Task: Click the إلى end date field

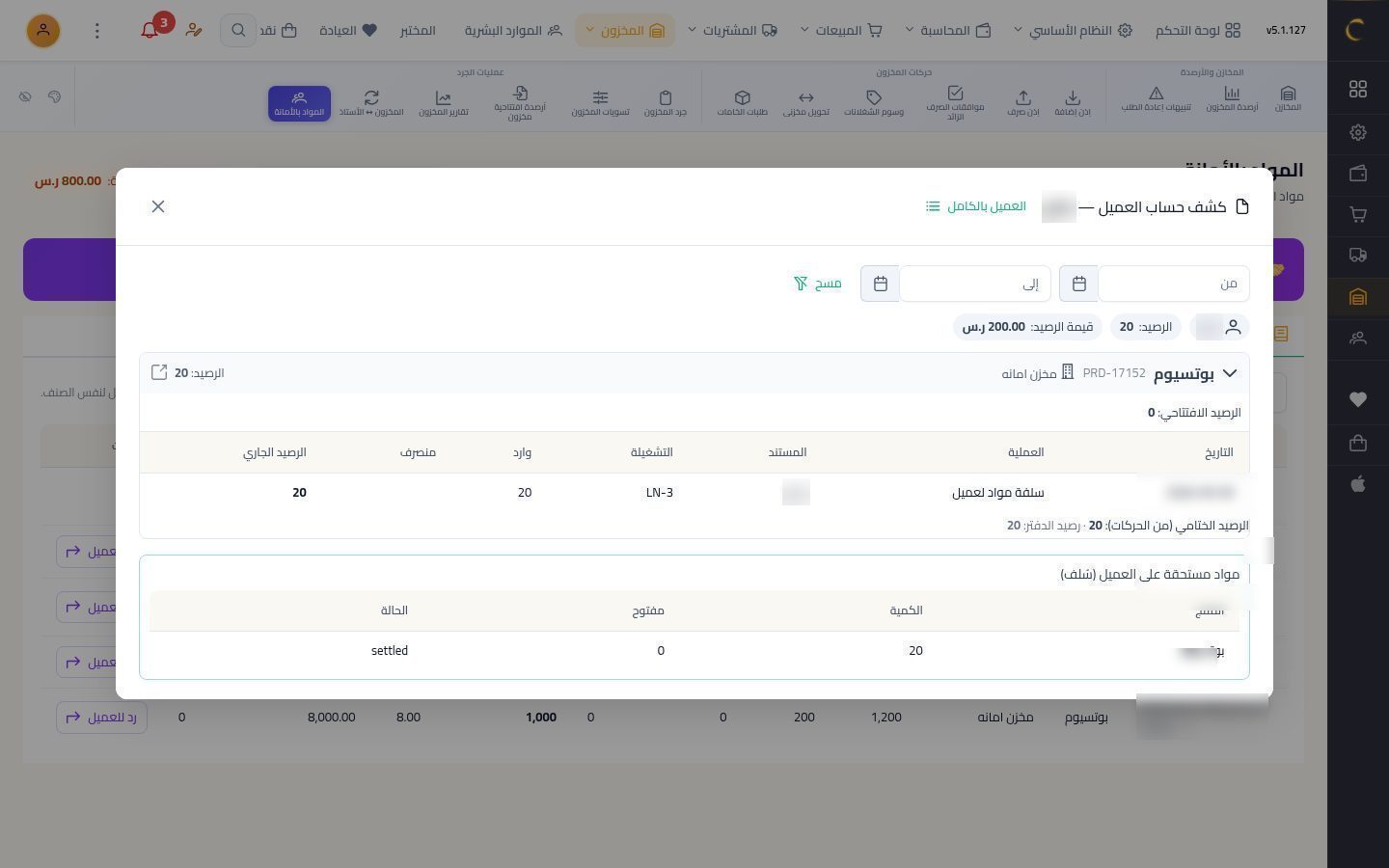Action: coord(974,284)
